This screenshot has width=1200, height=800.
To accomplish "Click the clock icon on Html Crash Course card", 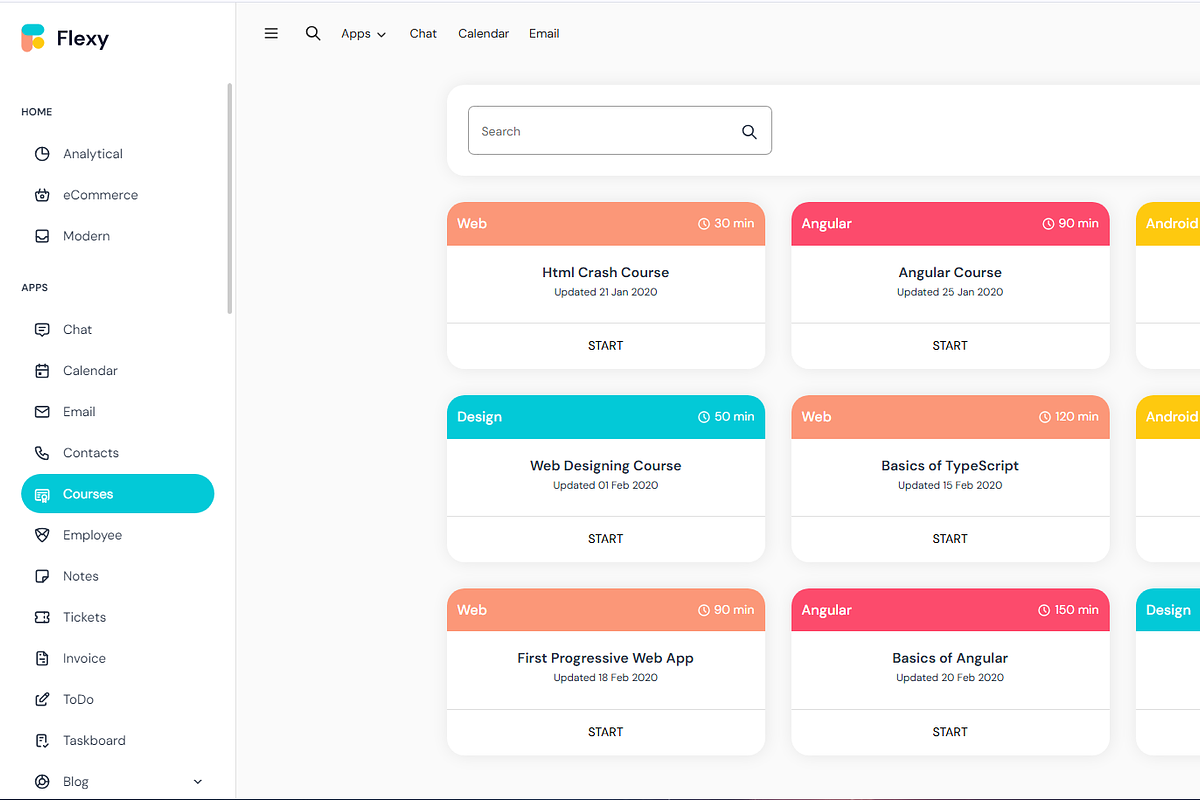I will click(x=704, y=224).
